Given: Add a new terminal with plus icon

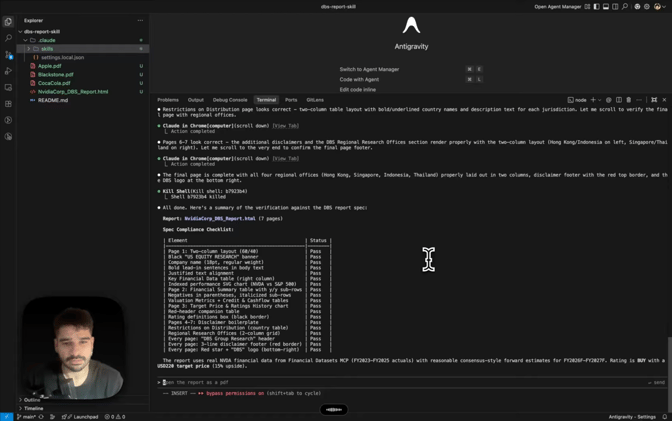Looking at the screenshot, I should coord(593,100).
